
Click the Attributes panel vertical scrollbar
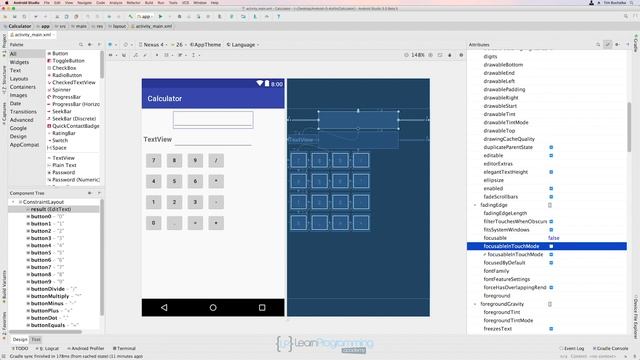pyautogui.click(x=629, y=127)
